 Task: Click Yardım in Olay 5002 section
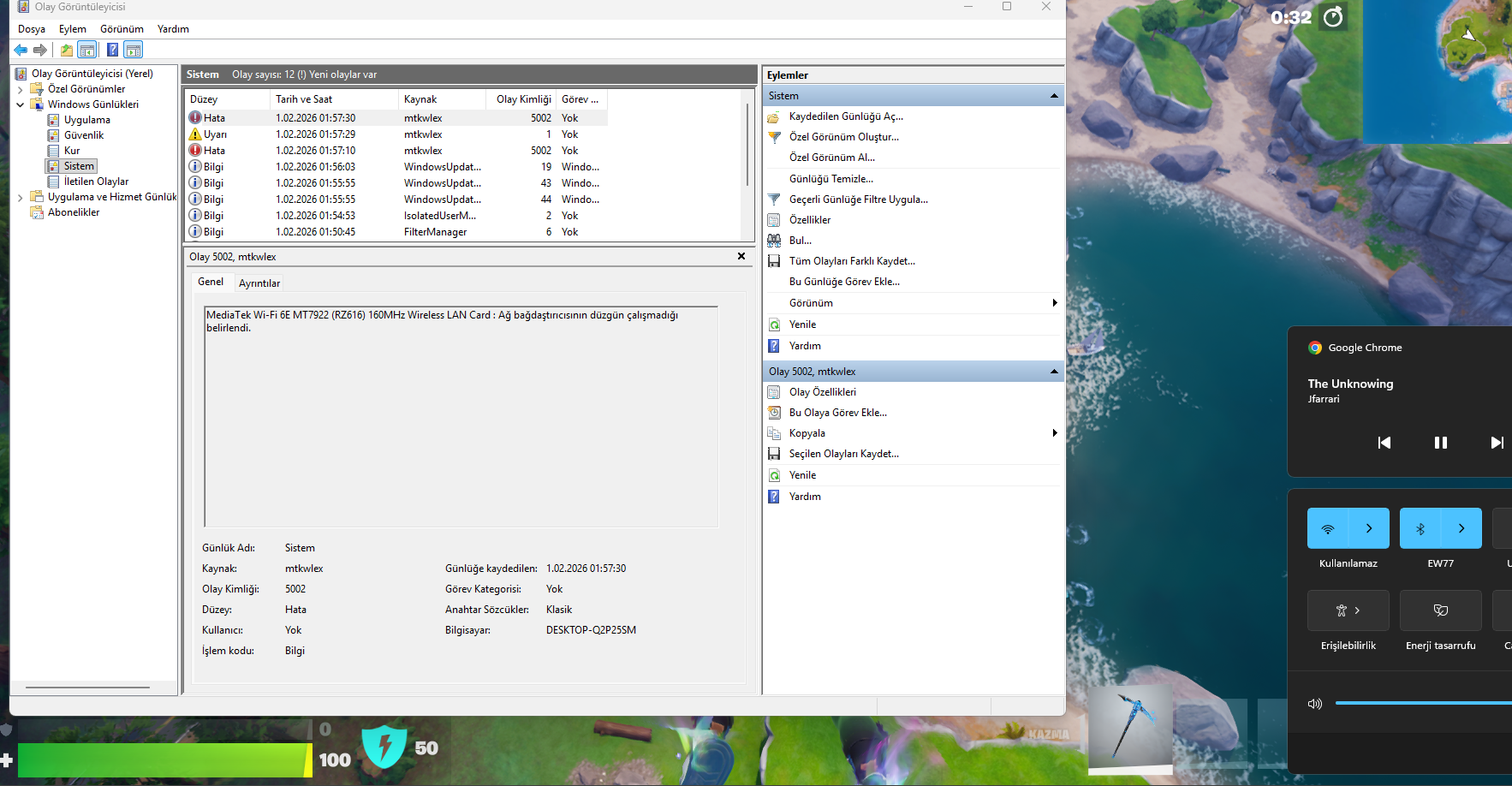[x=805, y=497]
